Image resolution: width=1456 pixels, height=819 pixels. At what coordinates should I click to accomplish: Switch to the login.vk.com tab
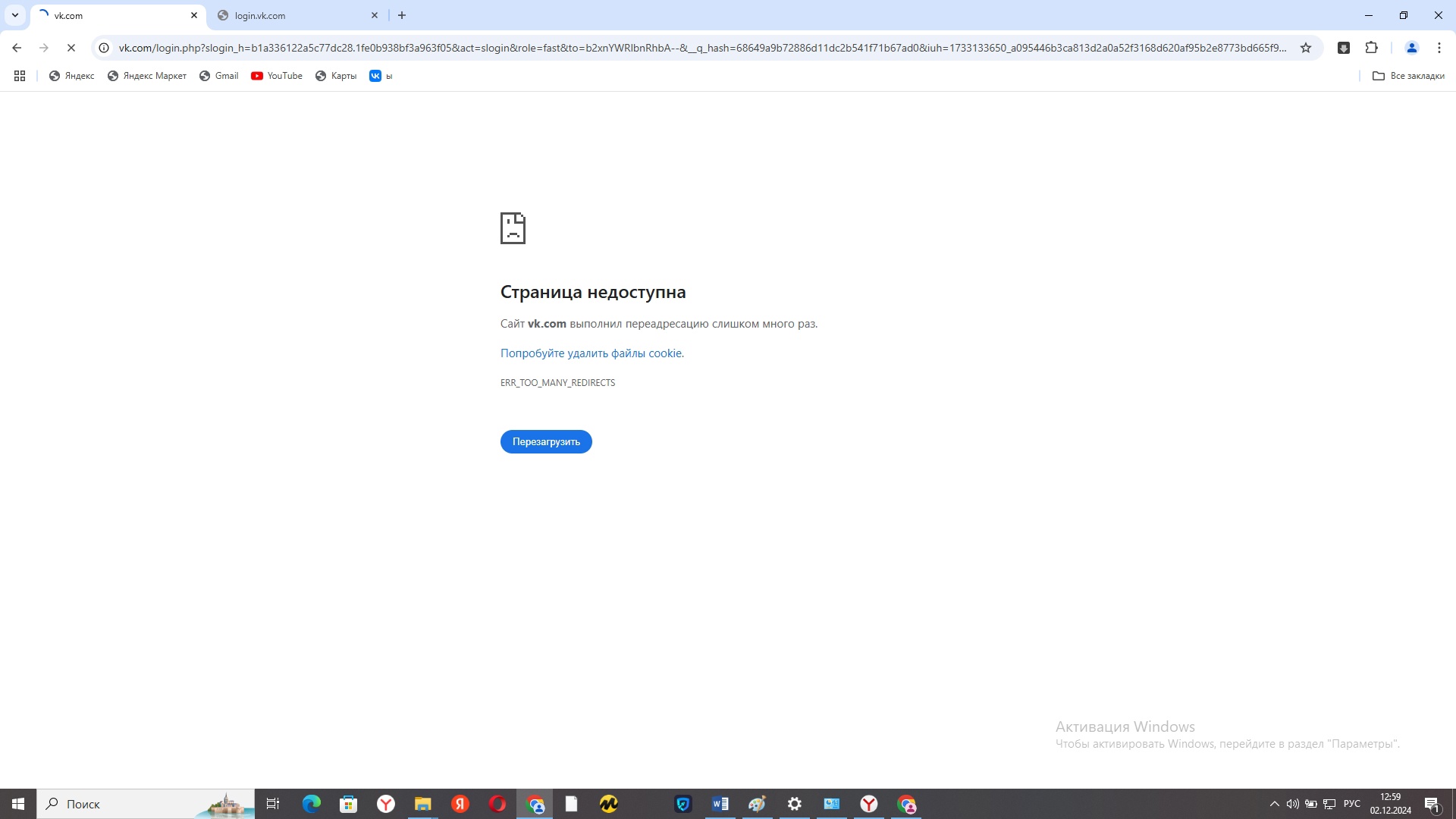click(296, 15)
